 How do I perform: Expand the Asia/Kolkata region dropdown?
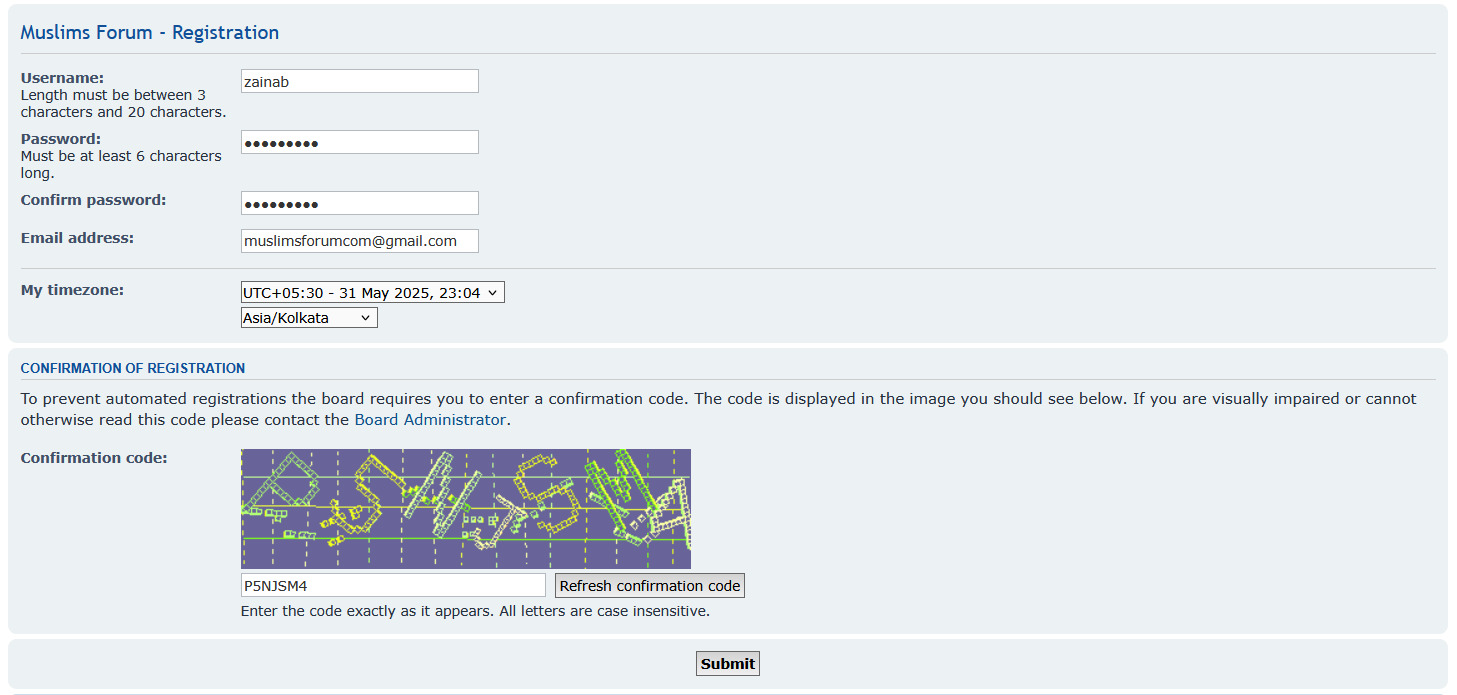[x=309, y=318]
